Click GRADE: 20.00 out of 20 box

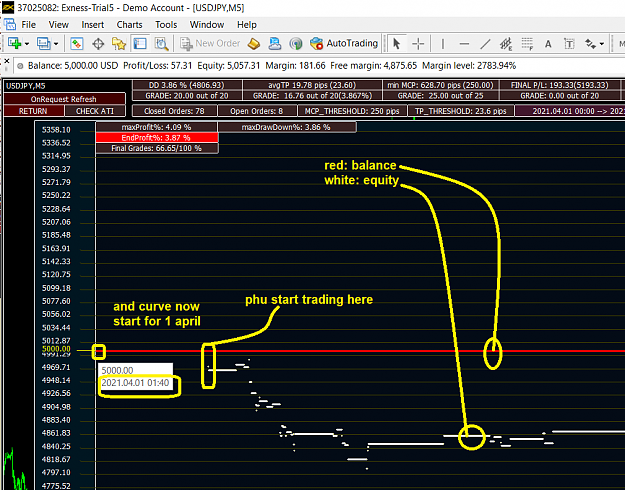click(187, 96)
